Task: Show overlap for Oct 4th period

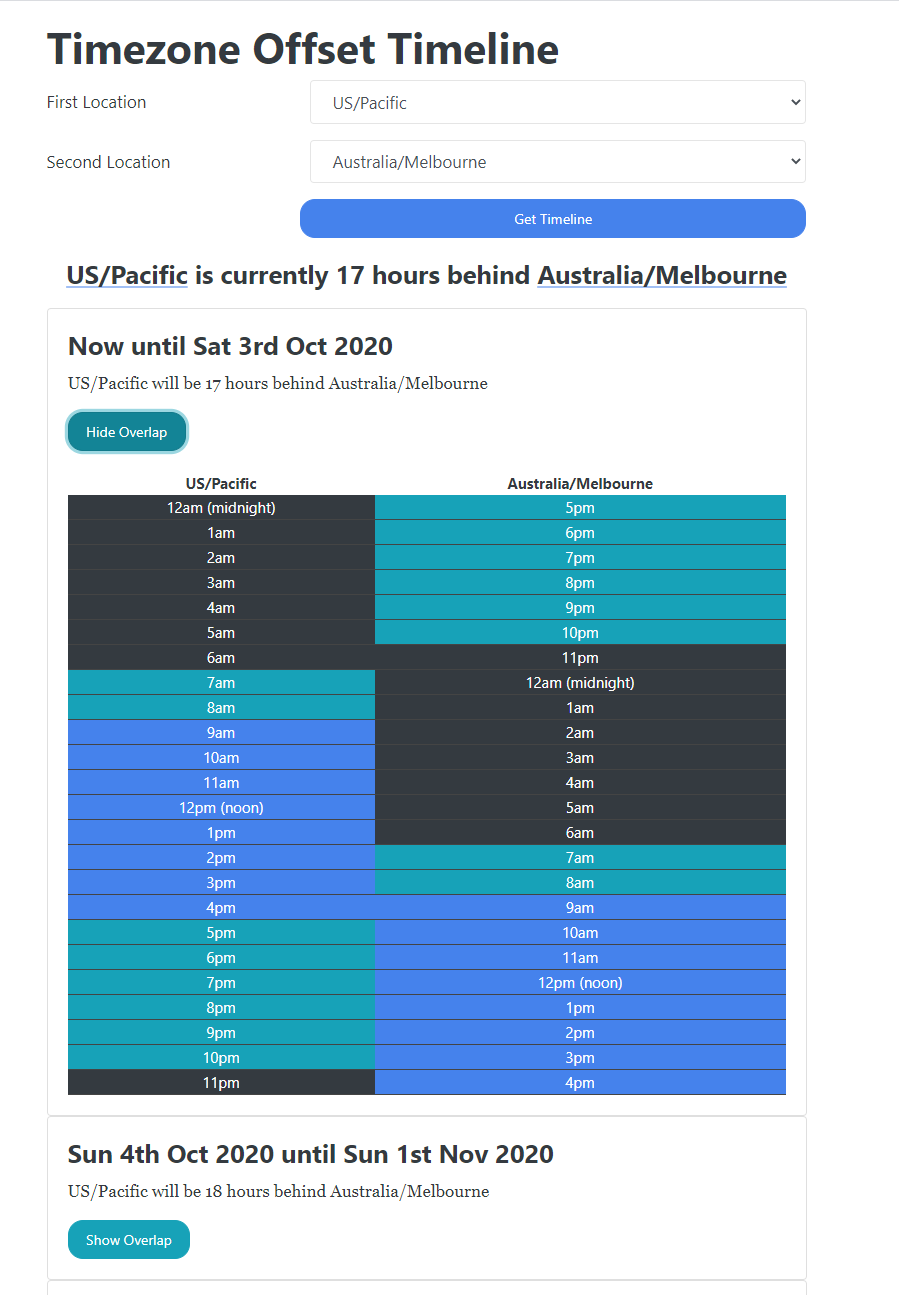Action: click(129, 1240)
